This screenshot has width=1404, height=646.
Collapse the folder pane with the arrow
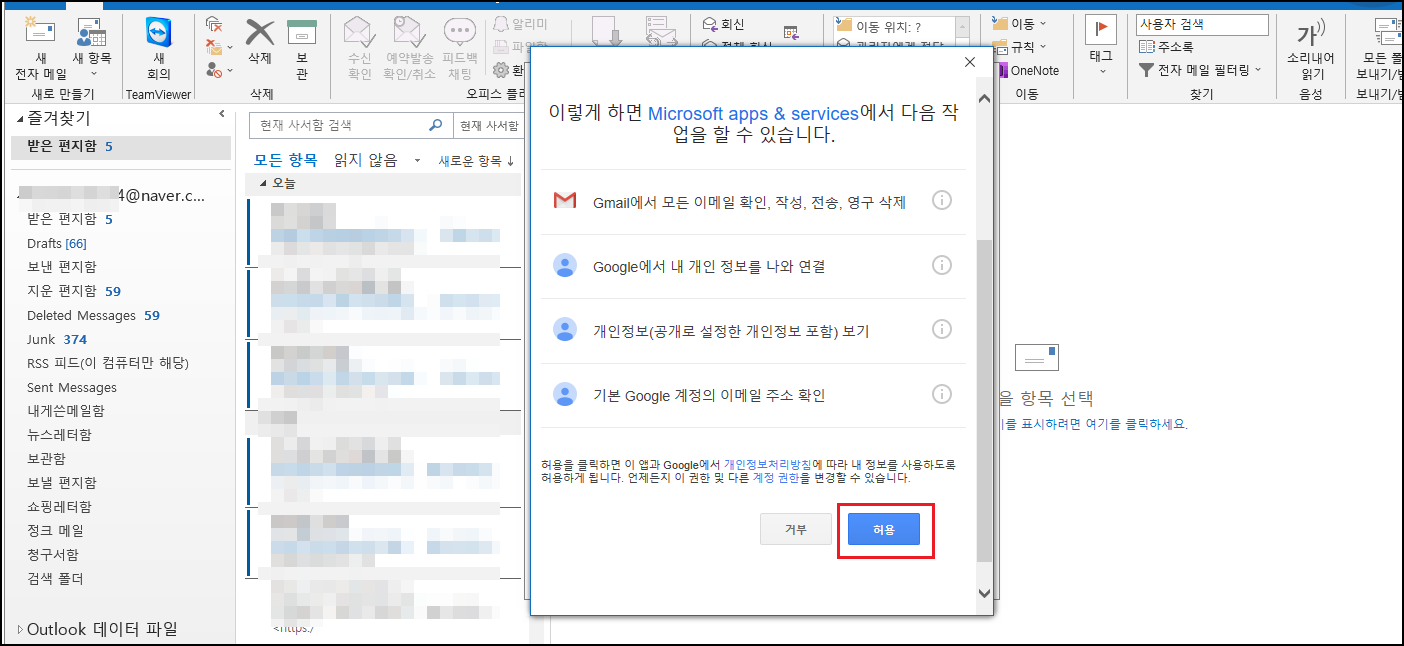[222, 114]
